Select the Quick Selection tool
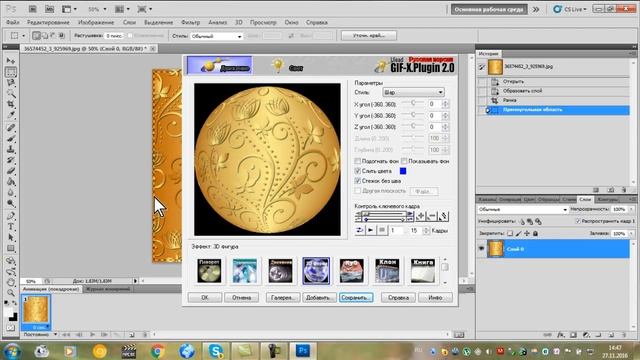 click(x=11, y=93)
